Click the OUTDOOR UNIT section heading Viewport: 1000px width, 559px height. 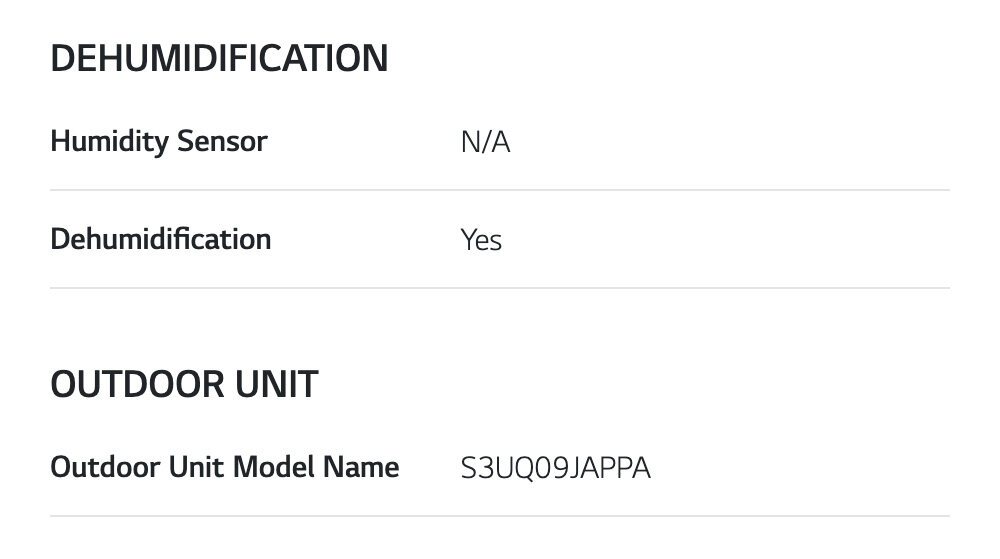[x=184, y=384]
